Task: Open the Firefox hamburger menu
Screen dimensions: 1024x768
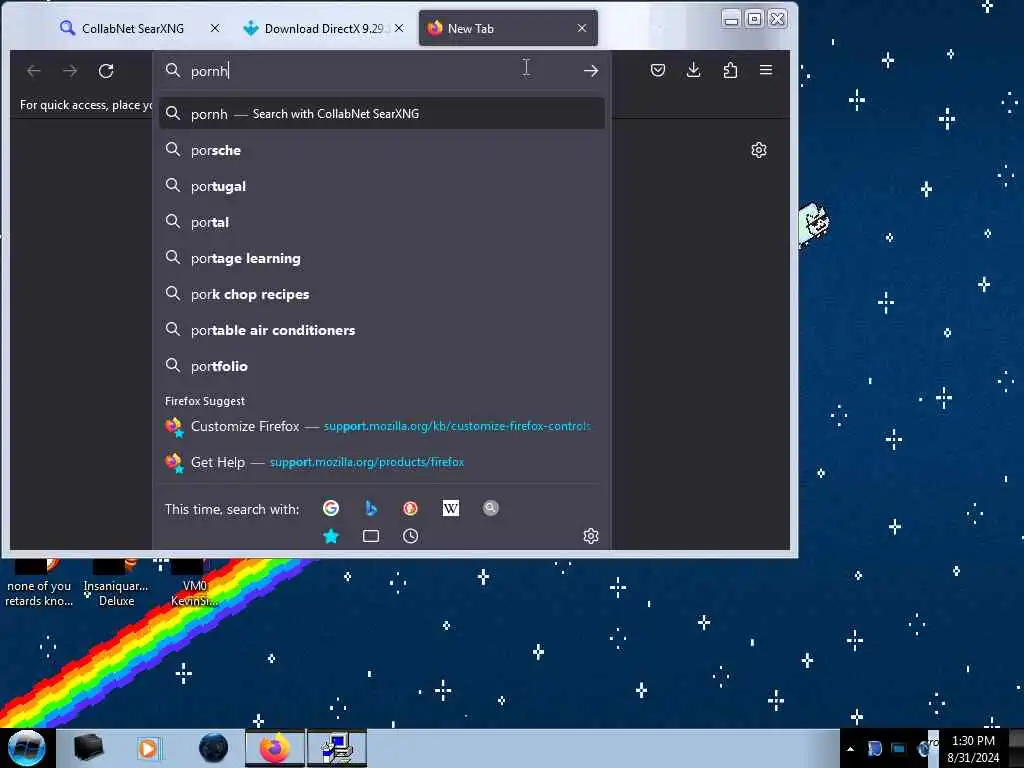Action: tap(766, 70)
